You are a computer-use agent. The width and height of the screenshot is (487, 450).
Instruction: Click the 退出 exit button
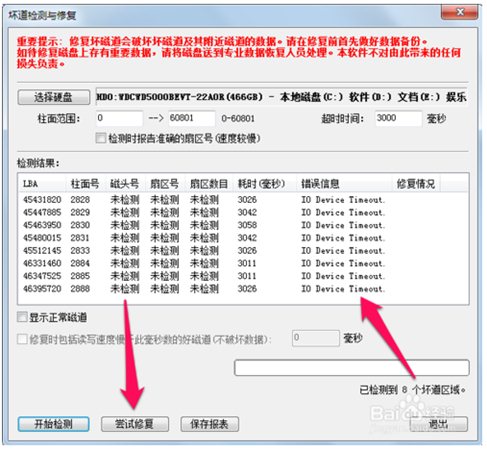(x=438, y=424)
